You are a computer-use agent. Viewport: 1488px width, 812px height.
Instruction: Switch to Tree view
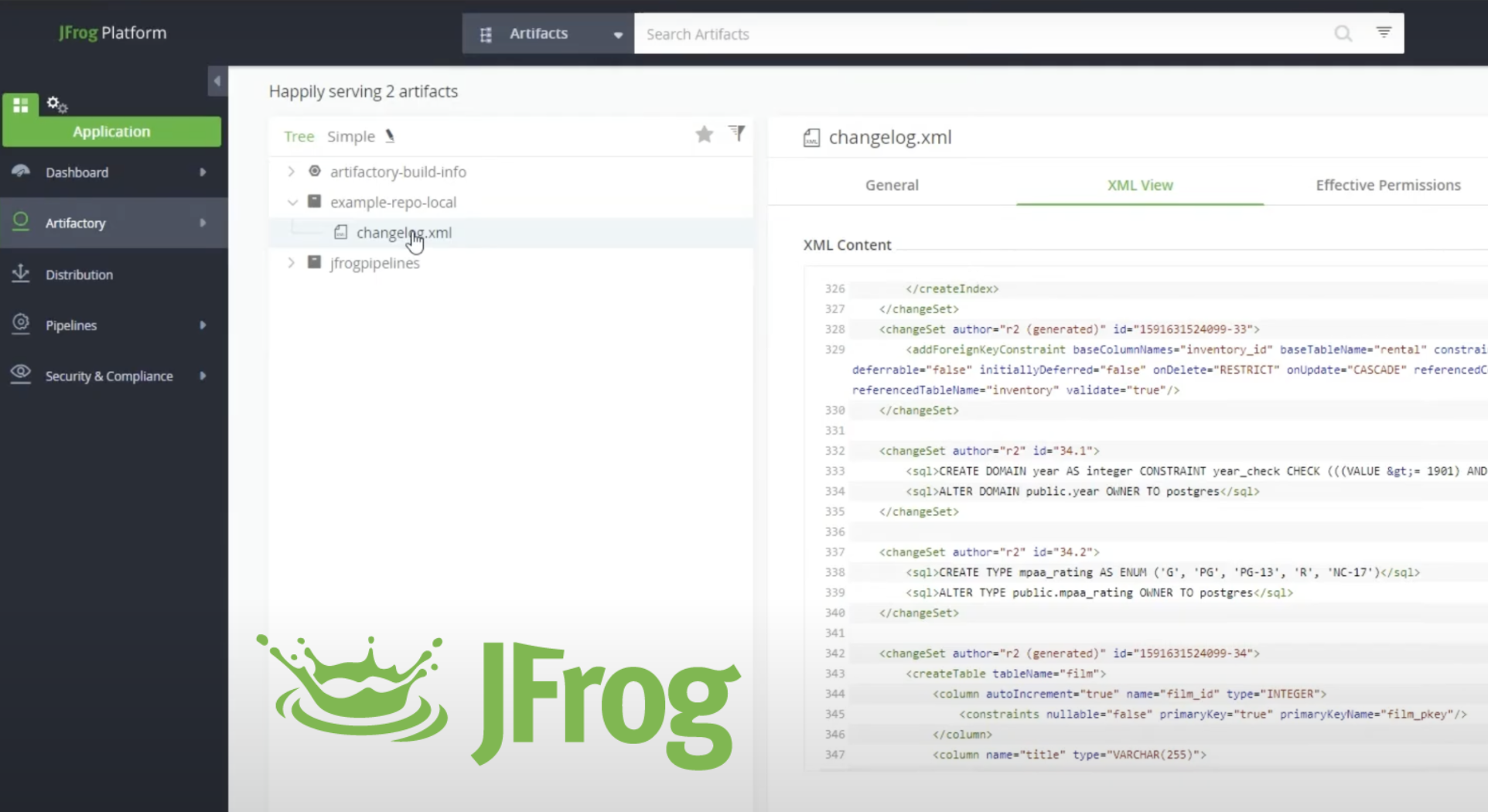tap(299, 136)
